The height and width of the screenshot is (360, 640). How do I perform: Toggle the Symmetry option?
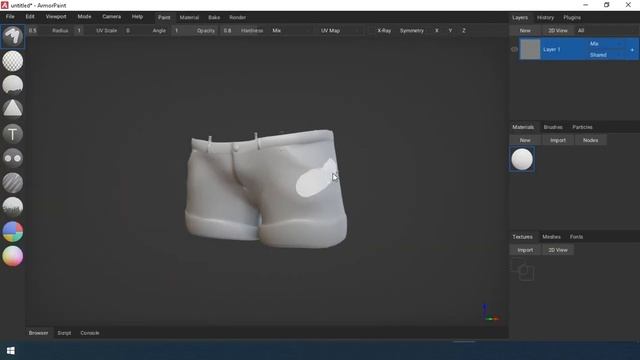(x=411, y=31)
